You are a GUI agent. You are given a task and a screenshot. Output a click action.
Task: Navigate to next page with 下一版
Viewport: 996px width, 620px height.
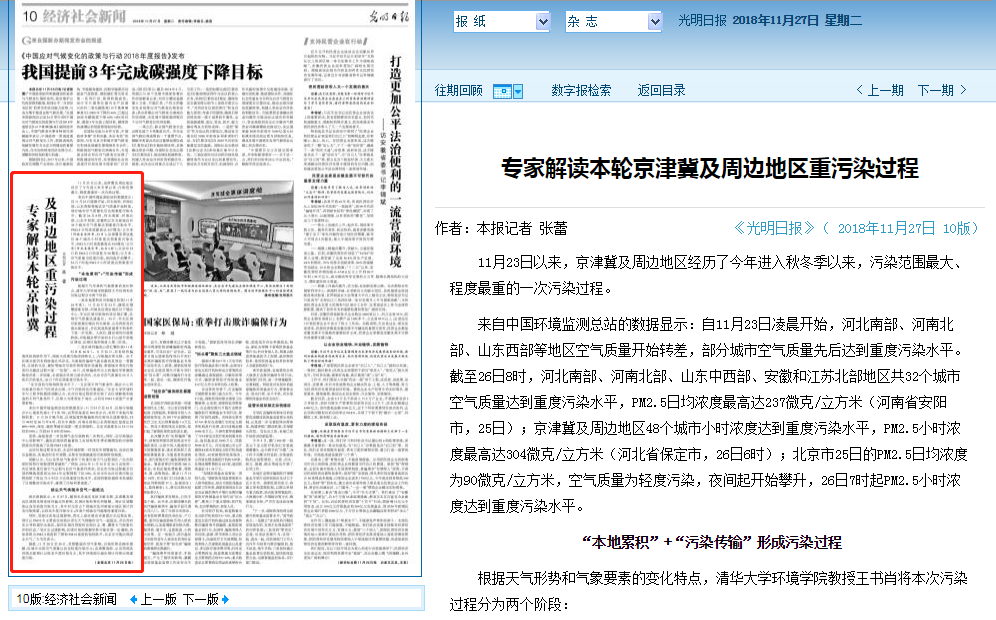(x=200, y=600)
